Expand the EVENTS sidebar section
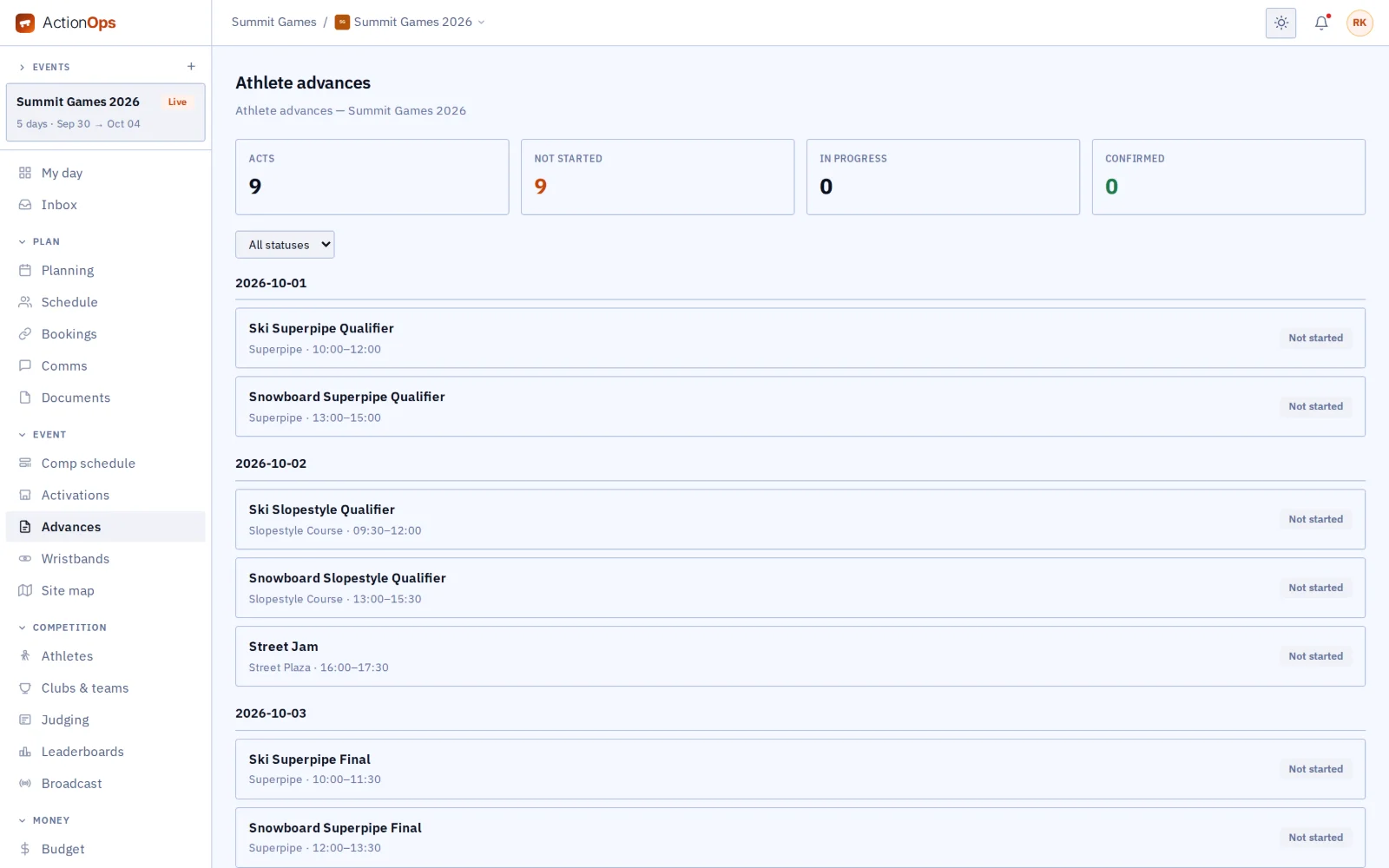1389x868 pixels. click(44, 67)
